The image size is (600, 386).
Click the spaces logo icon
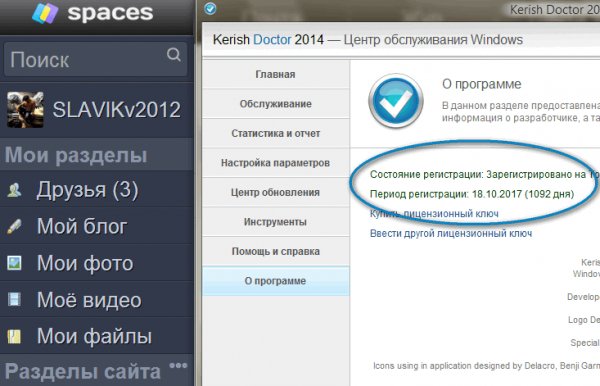tap(45, 13)
